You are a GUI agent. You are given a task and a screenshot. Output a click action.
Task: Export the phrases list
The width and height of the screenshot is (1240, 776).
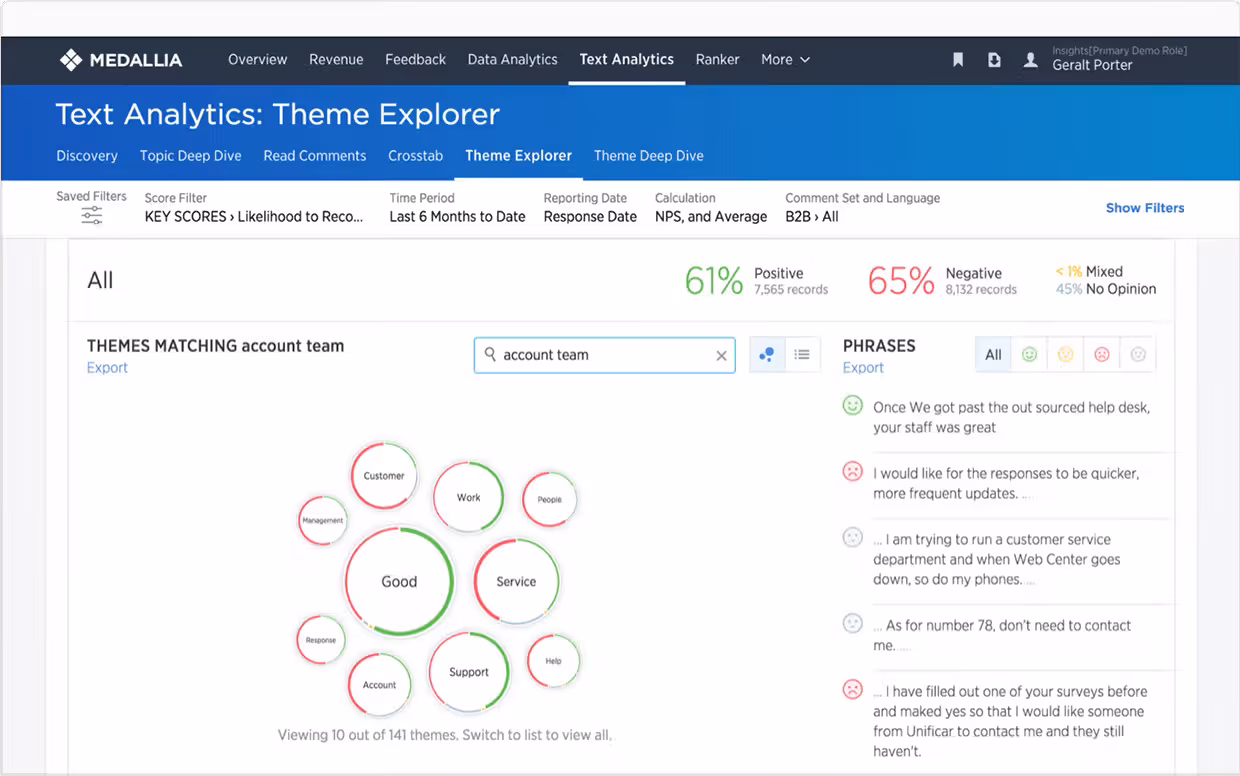pyautogui.click(x=863, y=368)
